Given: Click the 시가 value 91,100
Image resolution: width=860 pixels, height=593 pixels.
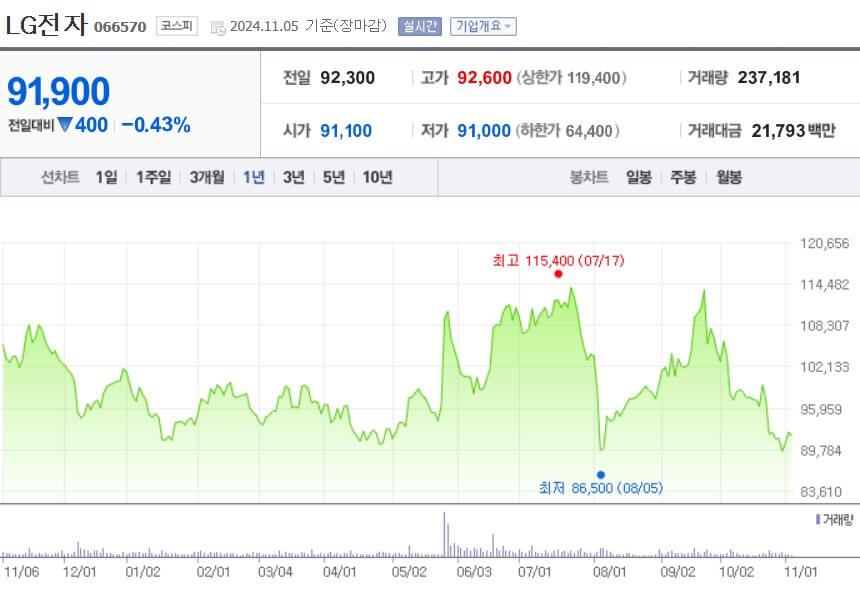Looking at the screenshot, I should [x=346, y=131].
